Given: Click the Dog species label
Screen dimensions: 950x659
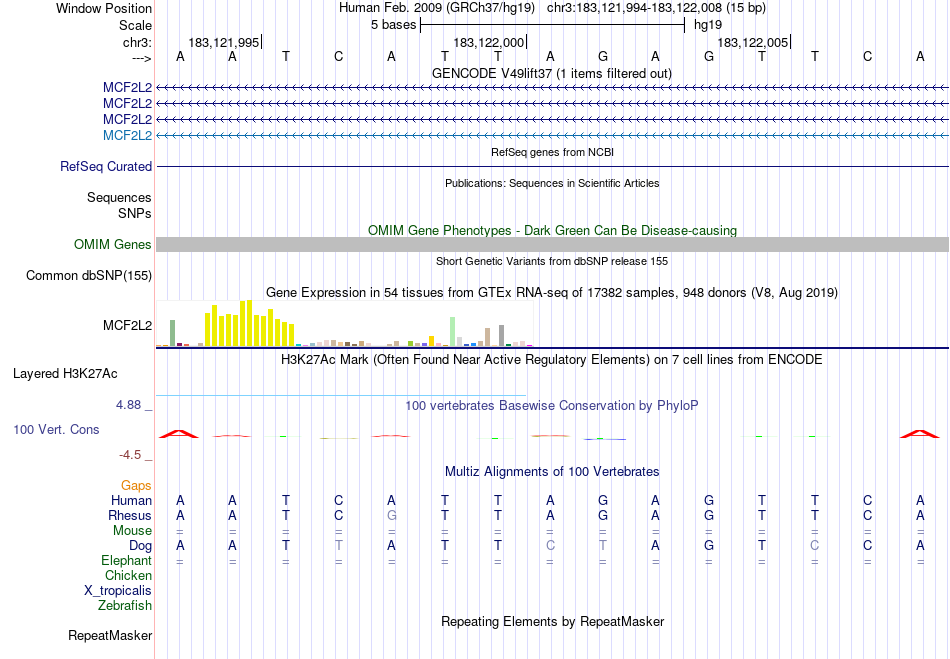Looking at the screenshot, I should 140,546.
